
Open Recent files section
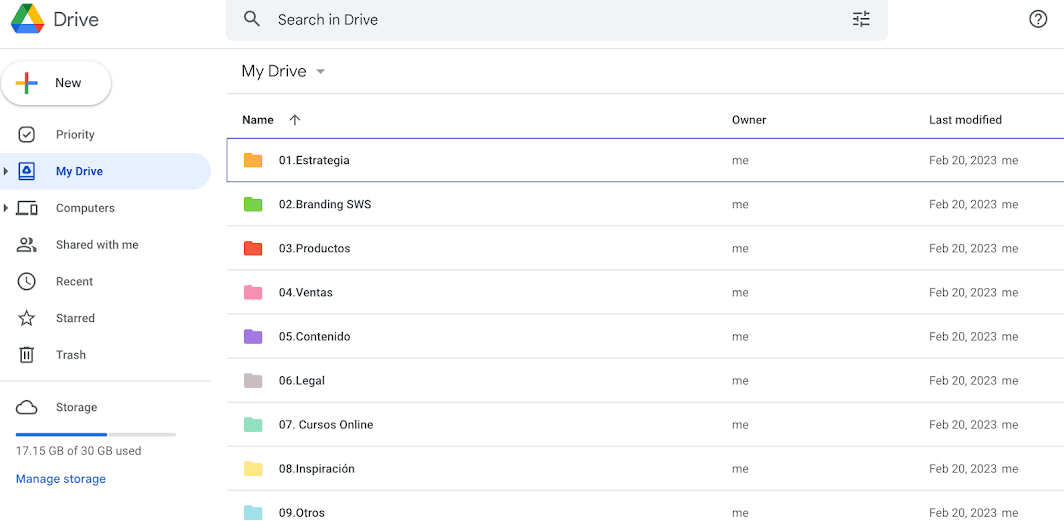(x=75, y=282)
